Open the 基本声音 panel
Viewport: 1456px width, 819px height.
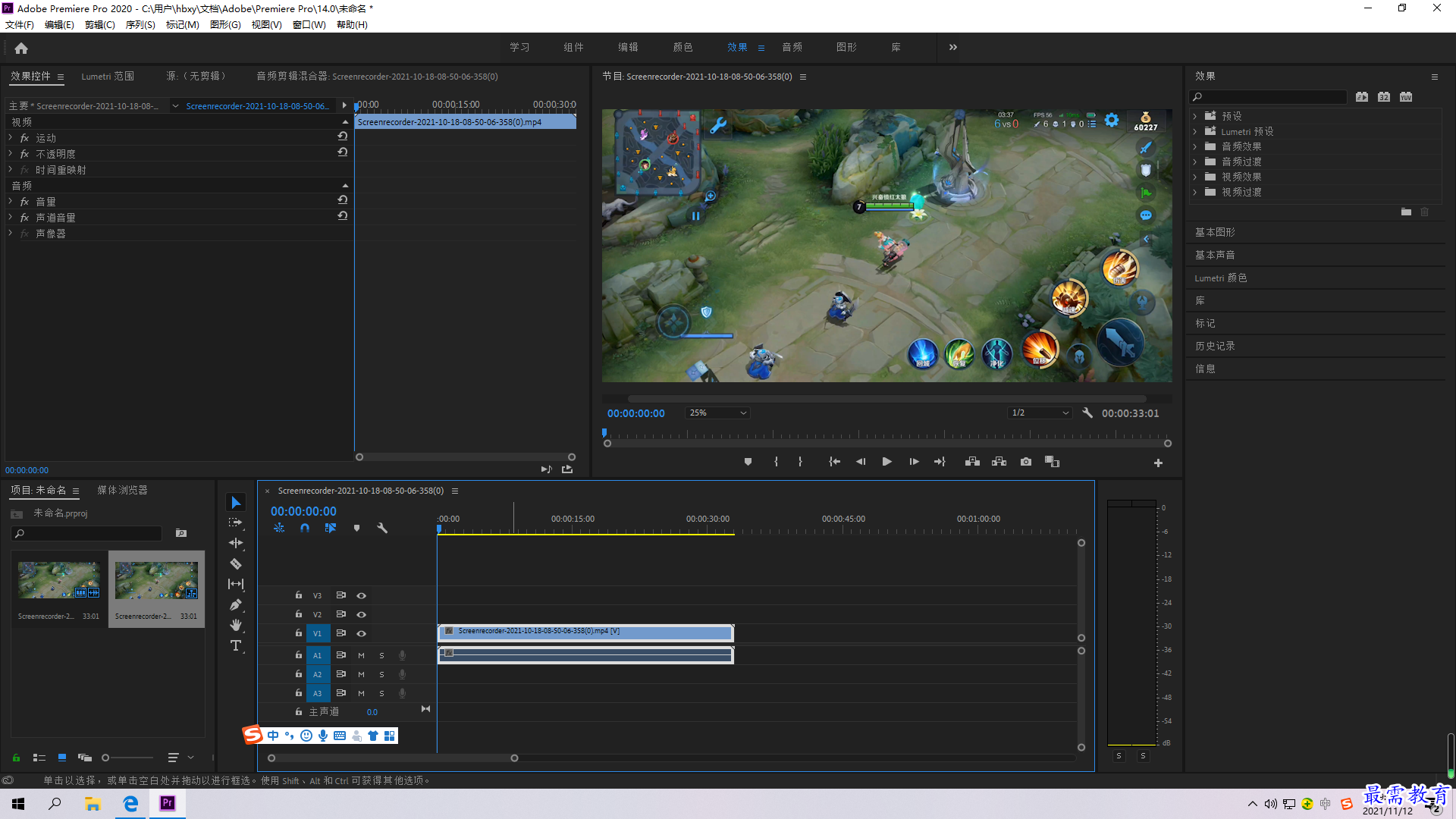pyautogui.click(x=1215, y=255)
